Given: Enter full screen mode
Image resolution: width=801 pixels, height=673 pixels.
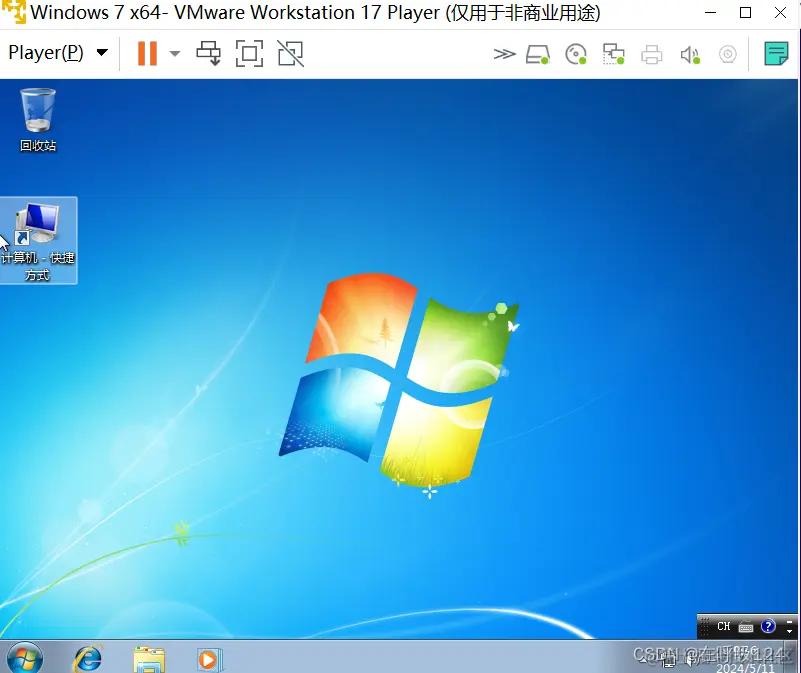Looking at the screenshot, I should click(x=249, y=53).
